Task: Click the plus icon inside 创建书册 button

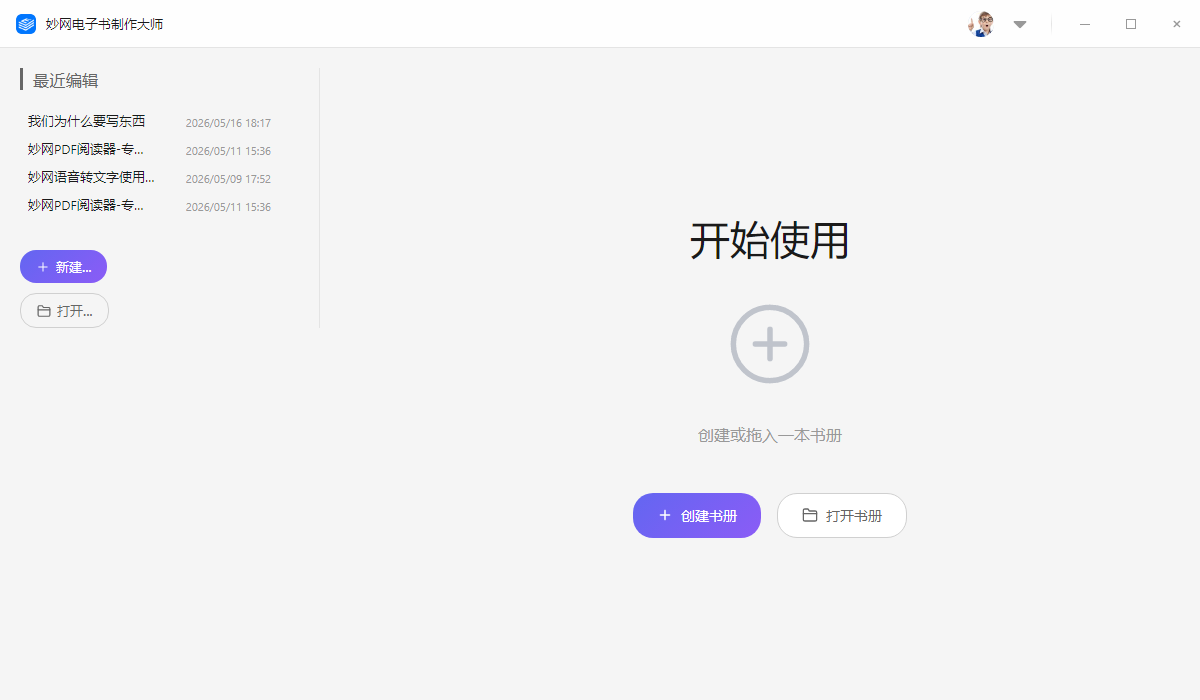Action: 665,516
